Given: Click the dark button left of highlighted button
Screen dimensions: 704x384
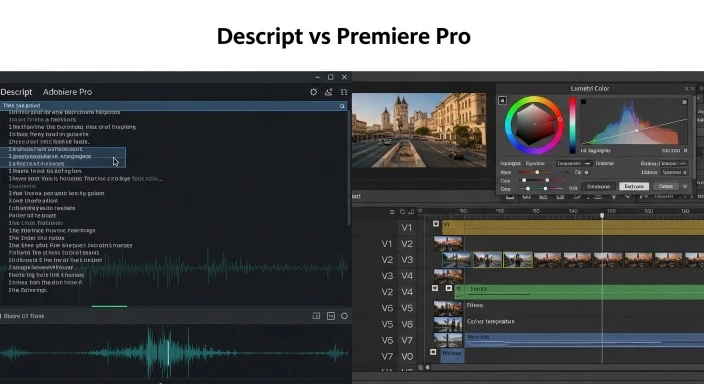Looking at the screenshot, I should pyautogui.click(x=598, y=186).
